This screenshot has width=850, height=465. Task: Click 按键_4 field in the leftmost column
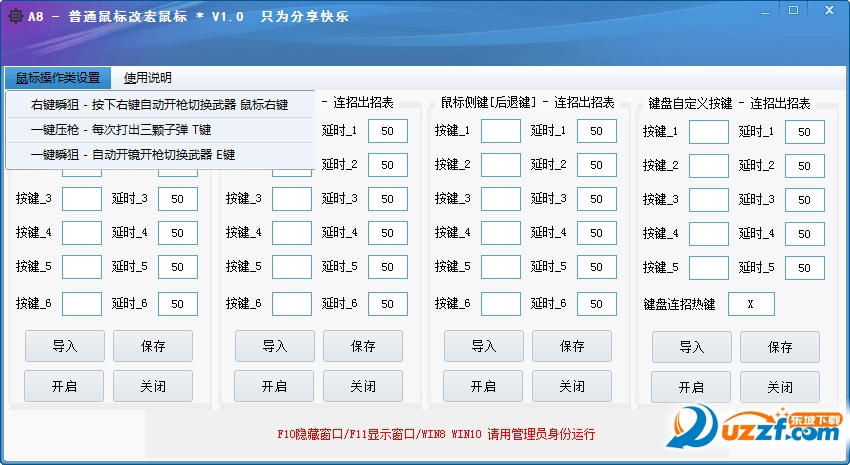(x=82, y=232)
